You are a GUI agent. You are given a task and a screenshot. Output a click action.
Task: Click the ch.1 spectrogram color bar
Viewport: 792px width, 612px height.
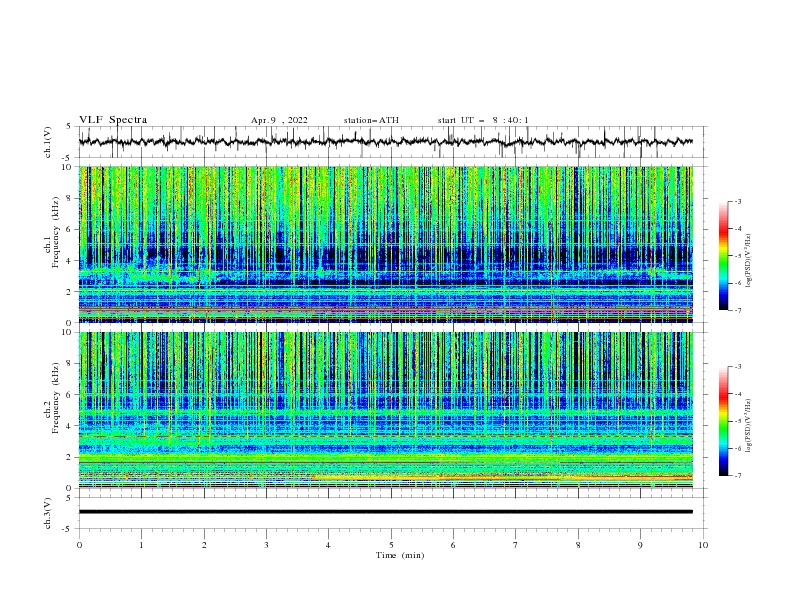point(723,256)
